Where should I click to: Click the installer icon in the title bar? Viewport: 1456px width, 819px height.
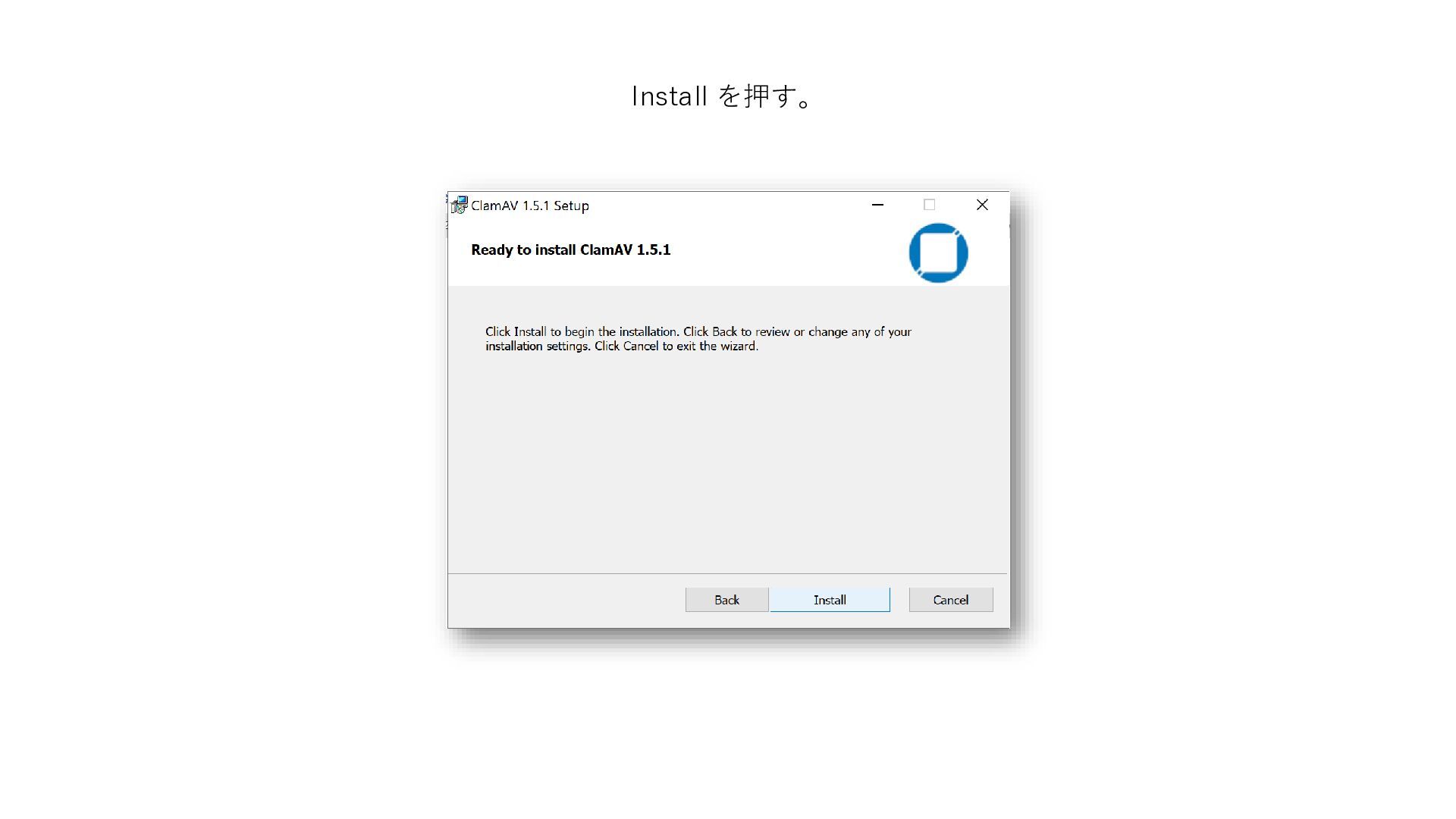click(x=460, y=206)
